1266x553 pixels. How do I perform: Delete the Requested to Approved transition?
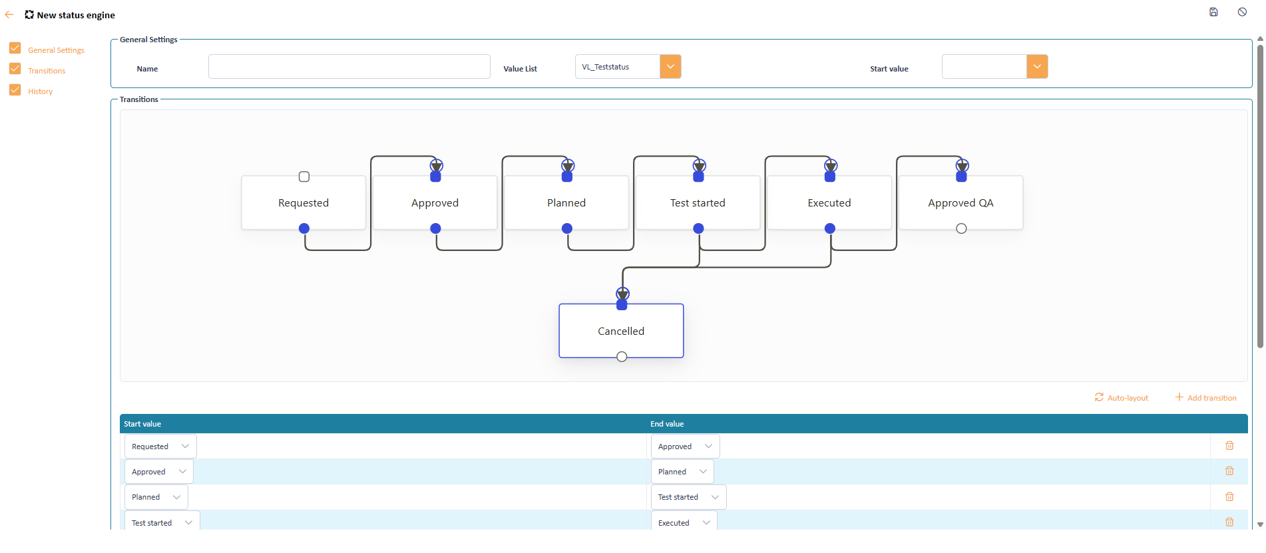(x=1229, y=446)
